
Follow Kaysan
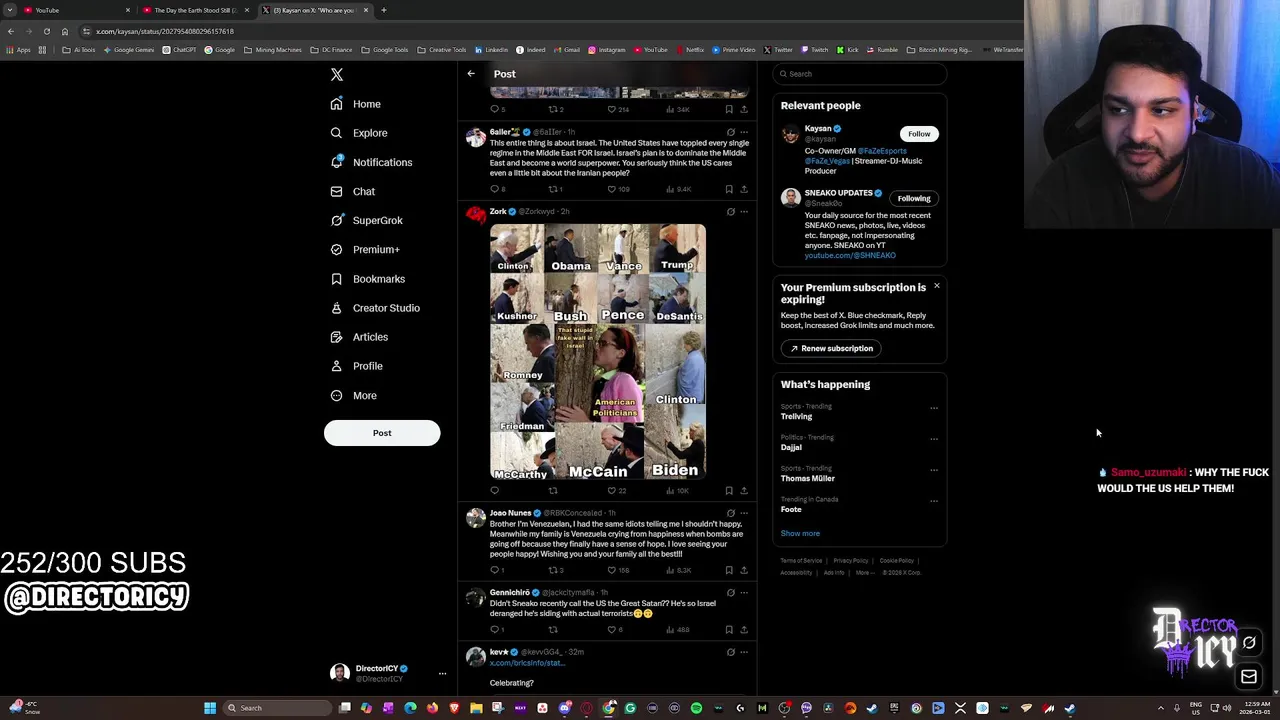point(919,134)
